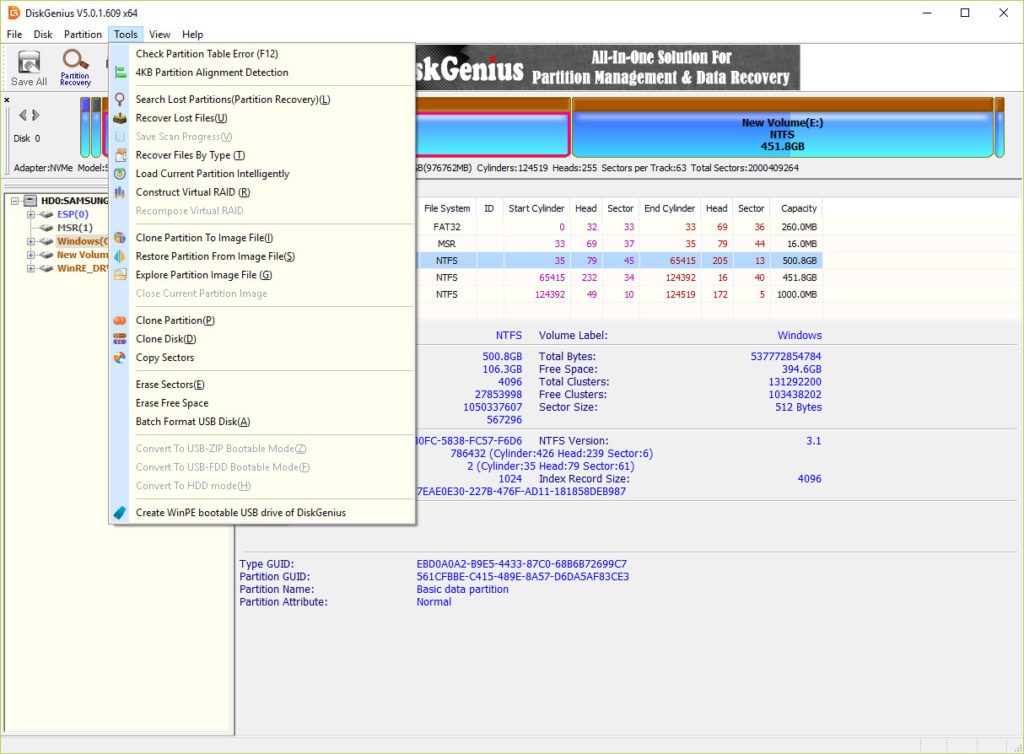Click the Clone Partition icon
1024x754 pixels.
tap(120, 321)
